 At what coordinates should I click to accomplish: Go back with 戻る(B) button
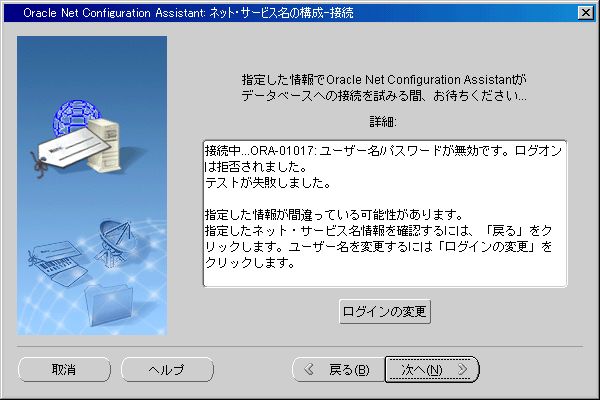point(338,370)
